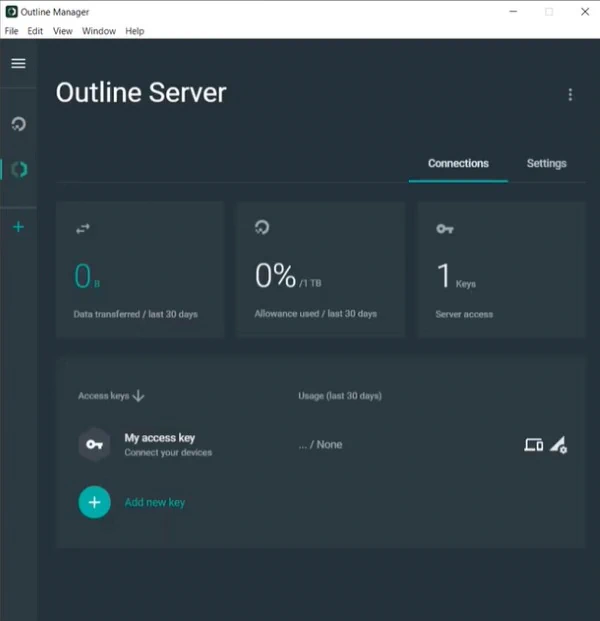
Task: Open the File menu
Action: pos(11,31)
